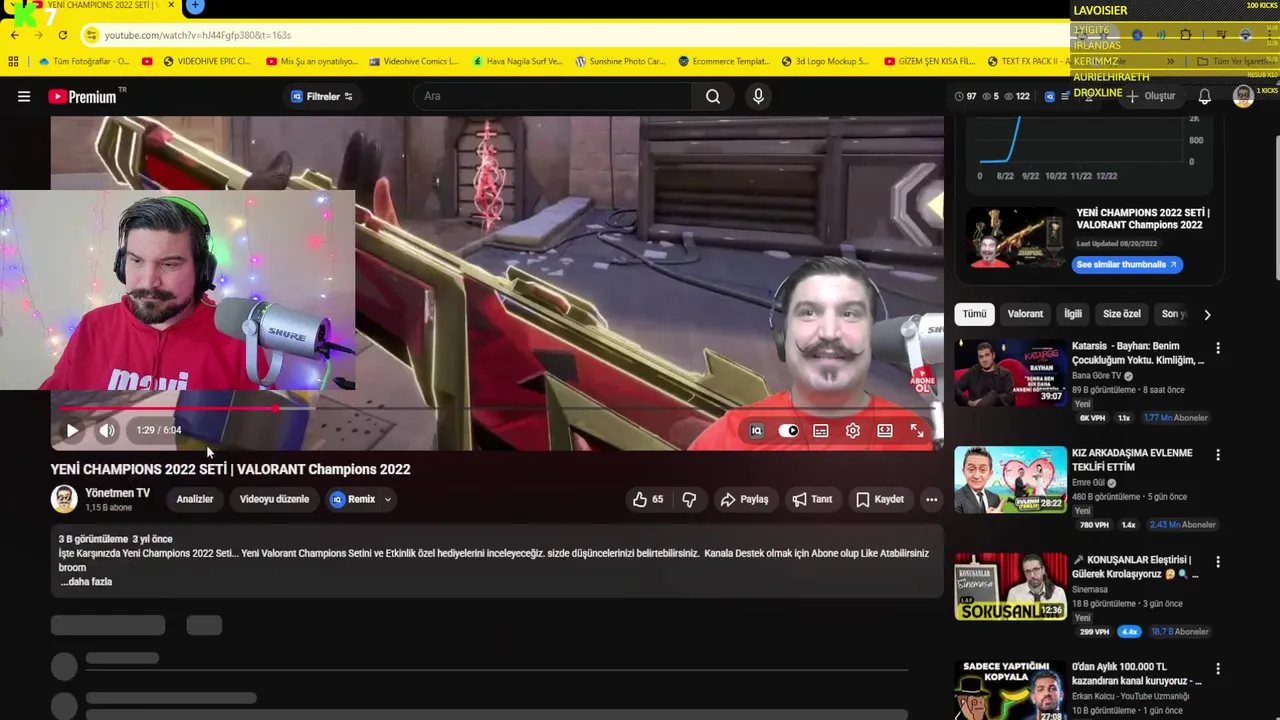
Task: Toggle the autoplay switch
Action: point(789,430)
